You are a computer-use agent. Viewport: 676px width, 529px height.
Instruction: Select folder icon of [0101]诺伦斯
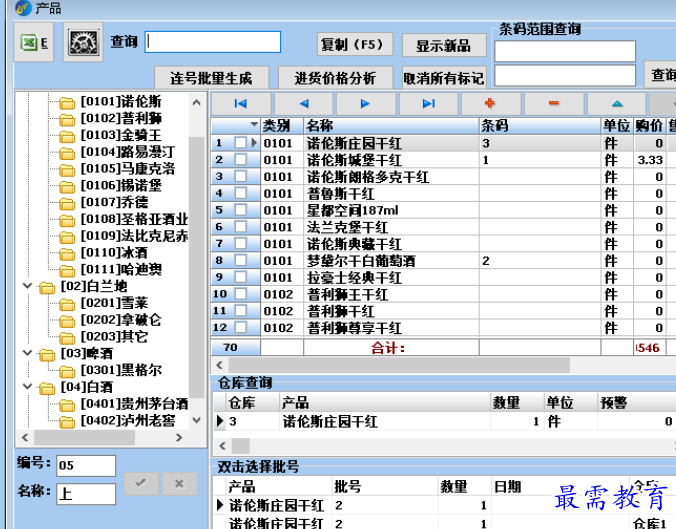(67, 103)
